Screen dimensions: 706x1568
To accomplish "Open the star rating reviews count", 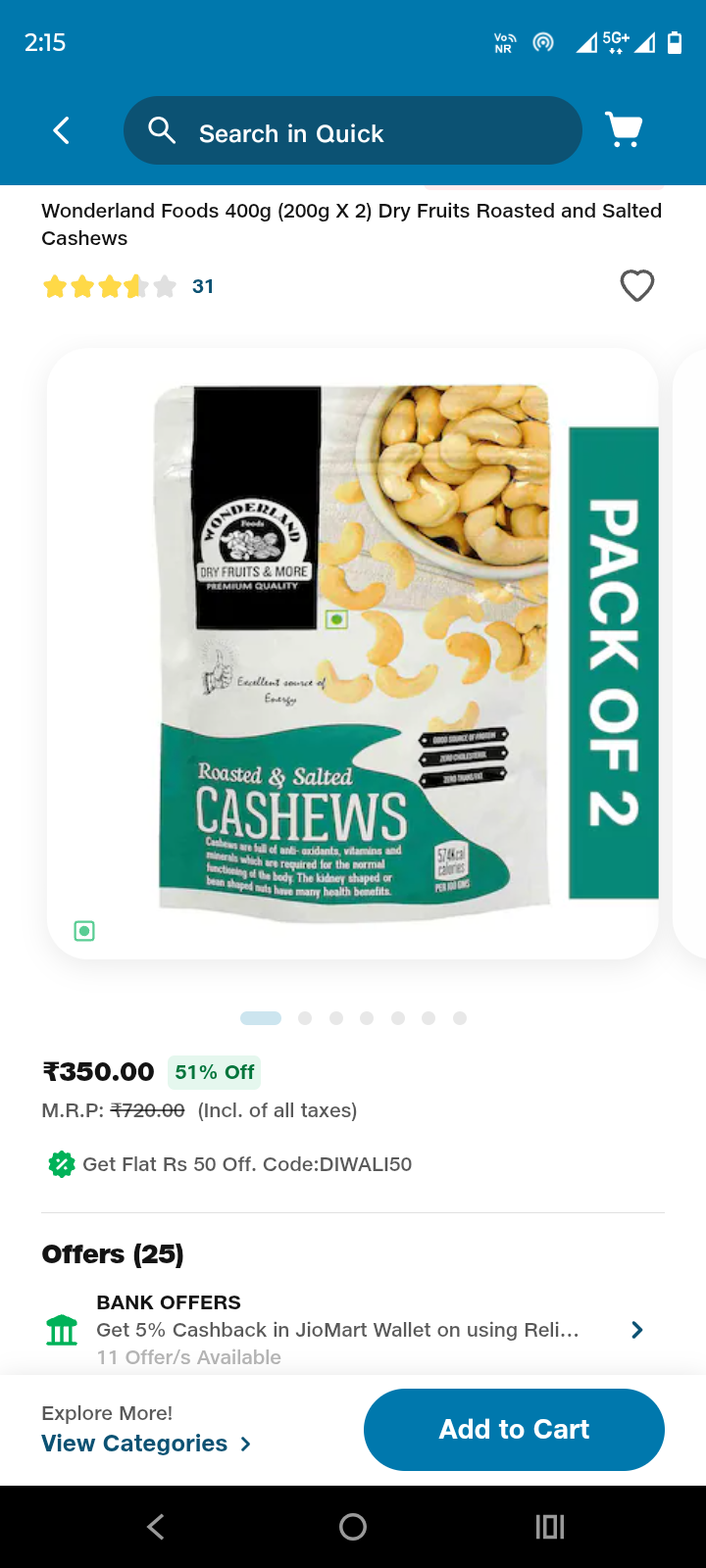I will click(203, 286).
